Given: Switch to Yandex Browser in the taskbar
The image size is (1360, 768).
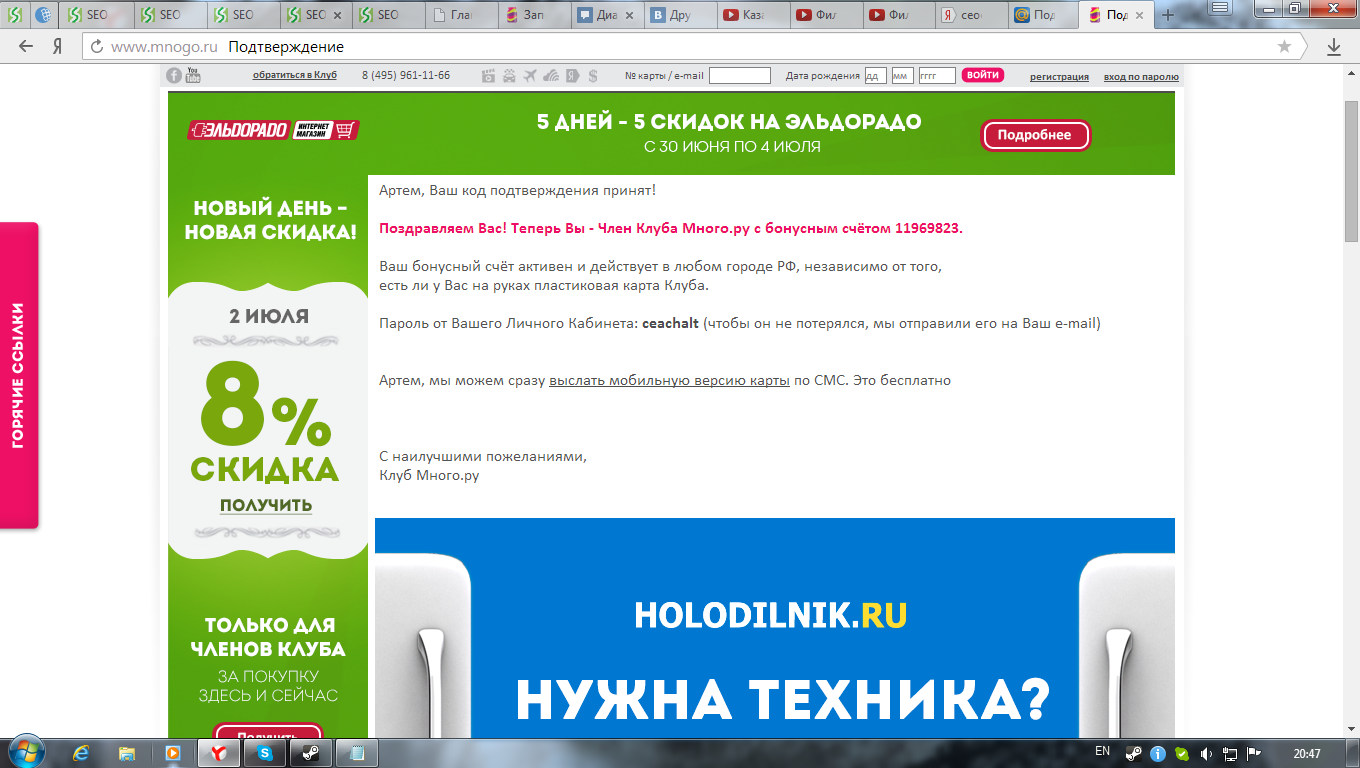Looking at the screenshot, I should (x=219, y=752).
